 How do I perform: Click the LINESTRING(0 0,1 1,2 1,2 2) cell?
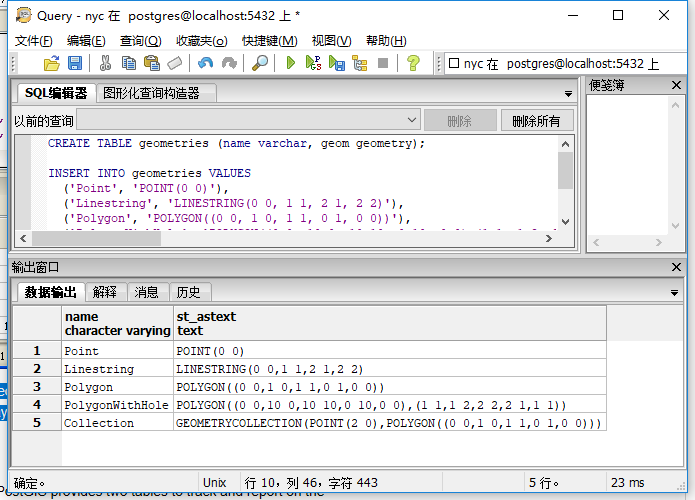[390, 369]
